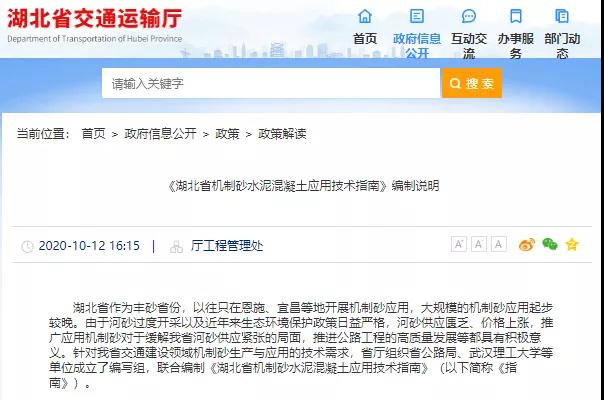Go to 首页 in the breadcrumb
604x400 pixels.
click(93, 133)
